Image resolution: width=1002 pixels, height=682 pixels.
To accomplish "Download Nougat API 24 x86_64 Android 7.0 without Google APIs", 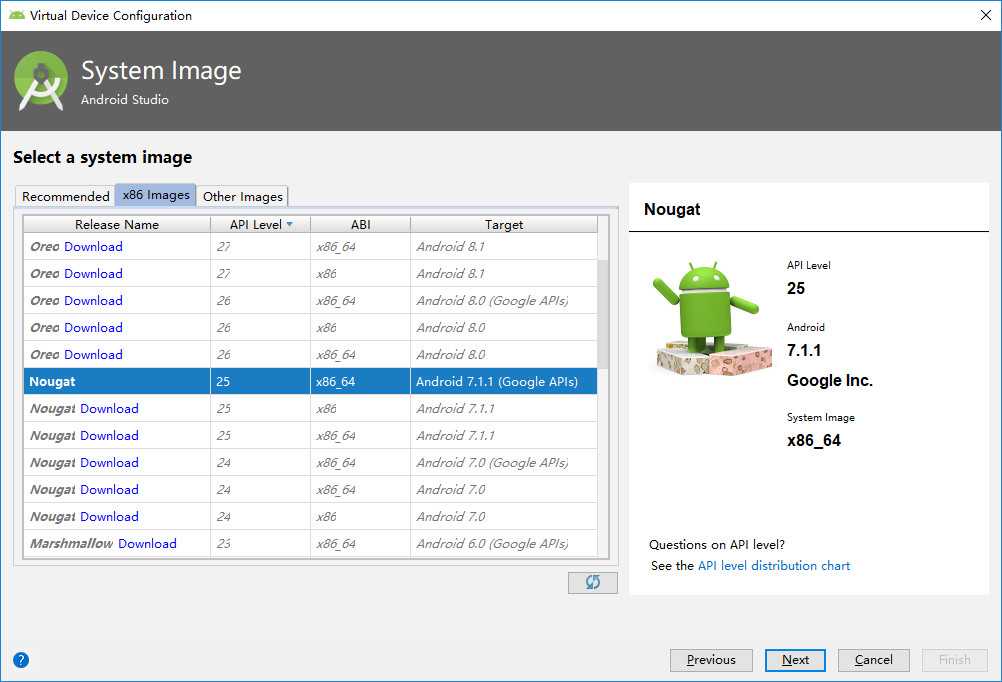I will tap(109, 490).
